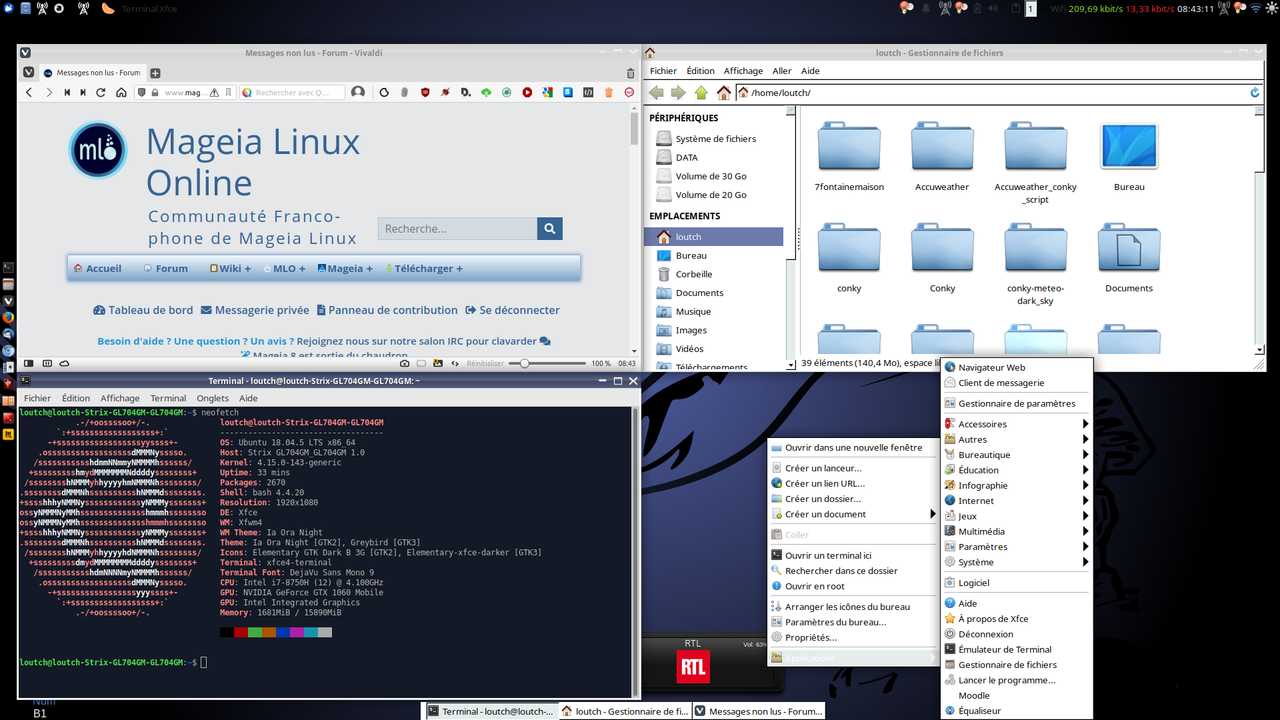1280x720 pixels.
Task: Open a new Vivaldi tab
Action: tap(155, 73)
